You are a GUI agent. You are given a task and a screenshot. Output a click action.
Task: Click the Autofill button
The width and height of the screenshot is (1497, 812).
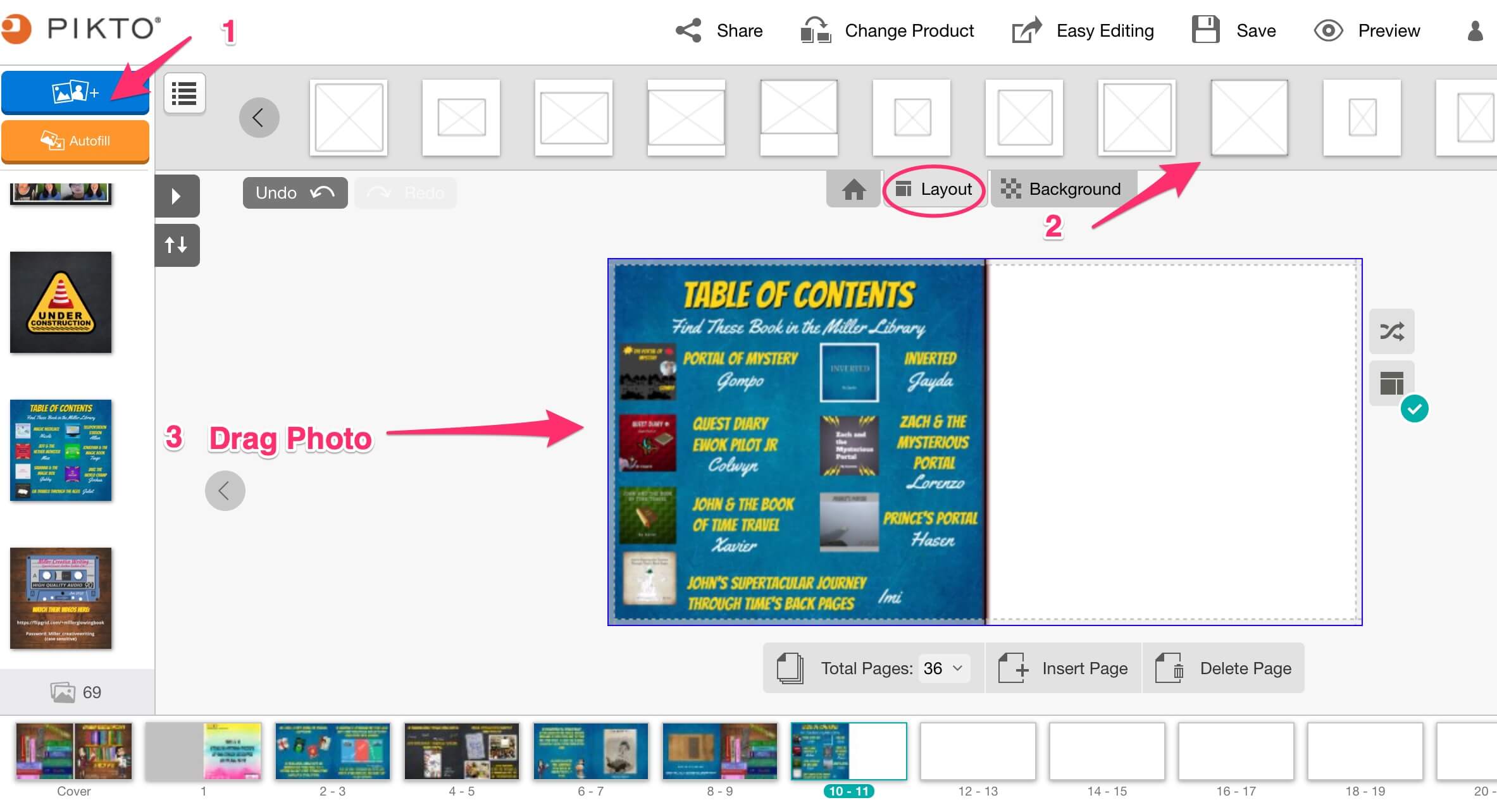75,141
